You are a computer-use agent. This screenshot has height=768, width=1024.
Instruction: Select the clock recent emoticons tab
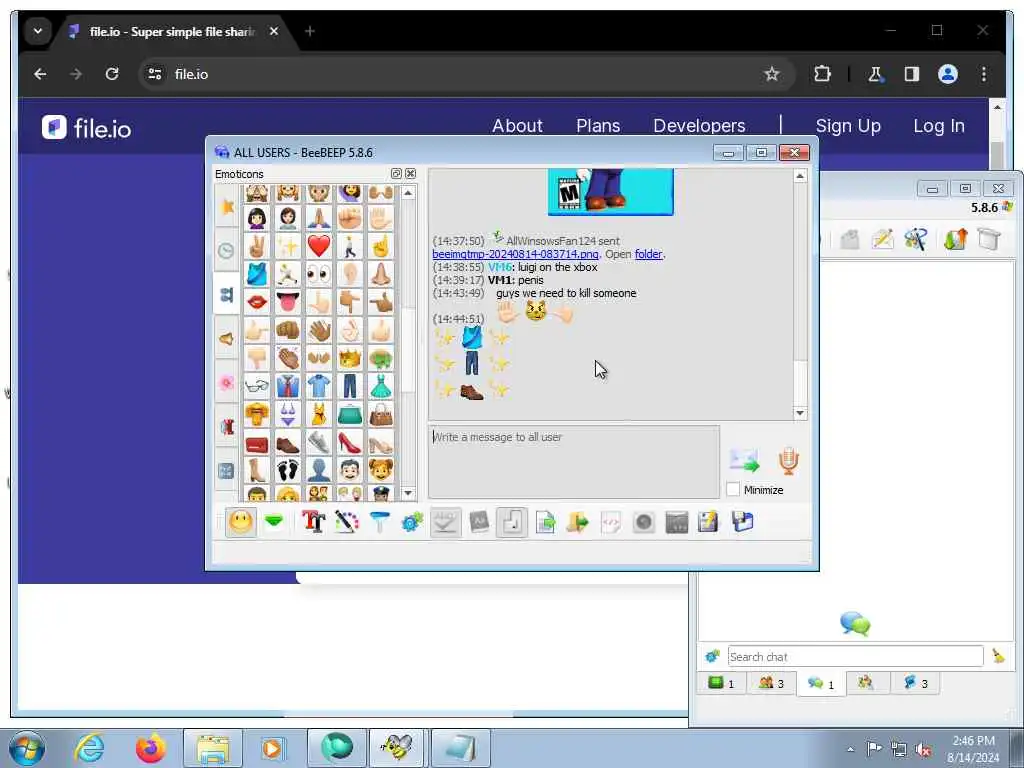(227, 251)
